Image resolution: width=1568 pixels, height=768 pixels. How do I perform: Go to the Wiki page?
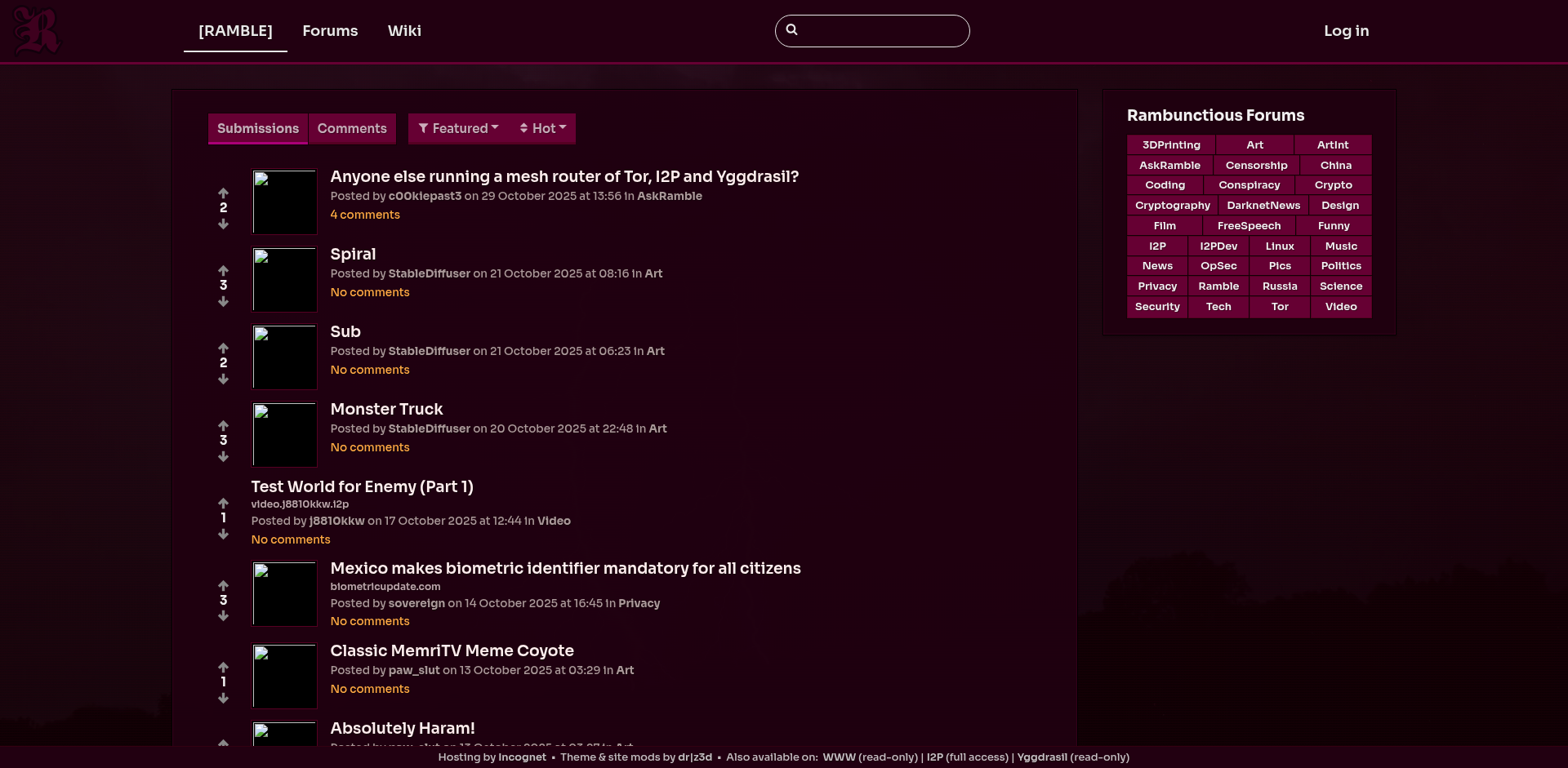[404, 31]
